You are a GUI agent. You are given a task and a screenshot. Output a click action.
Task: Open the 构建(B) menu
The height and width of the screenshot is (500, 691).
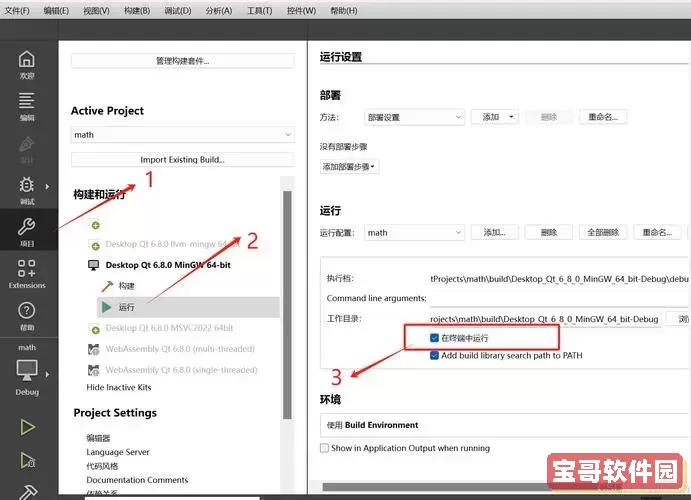(x=137, y=11)
